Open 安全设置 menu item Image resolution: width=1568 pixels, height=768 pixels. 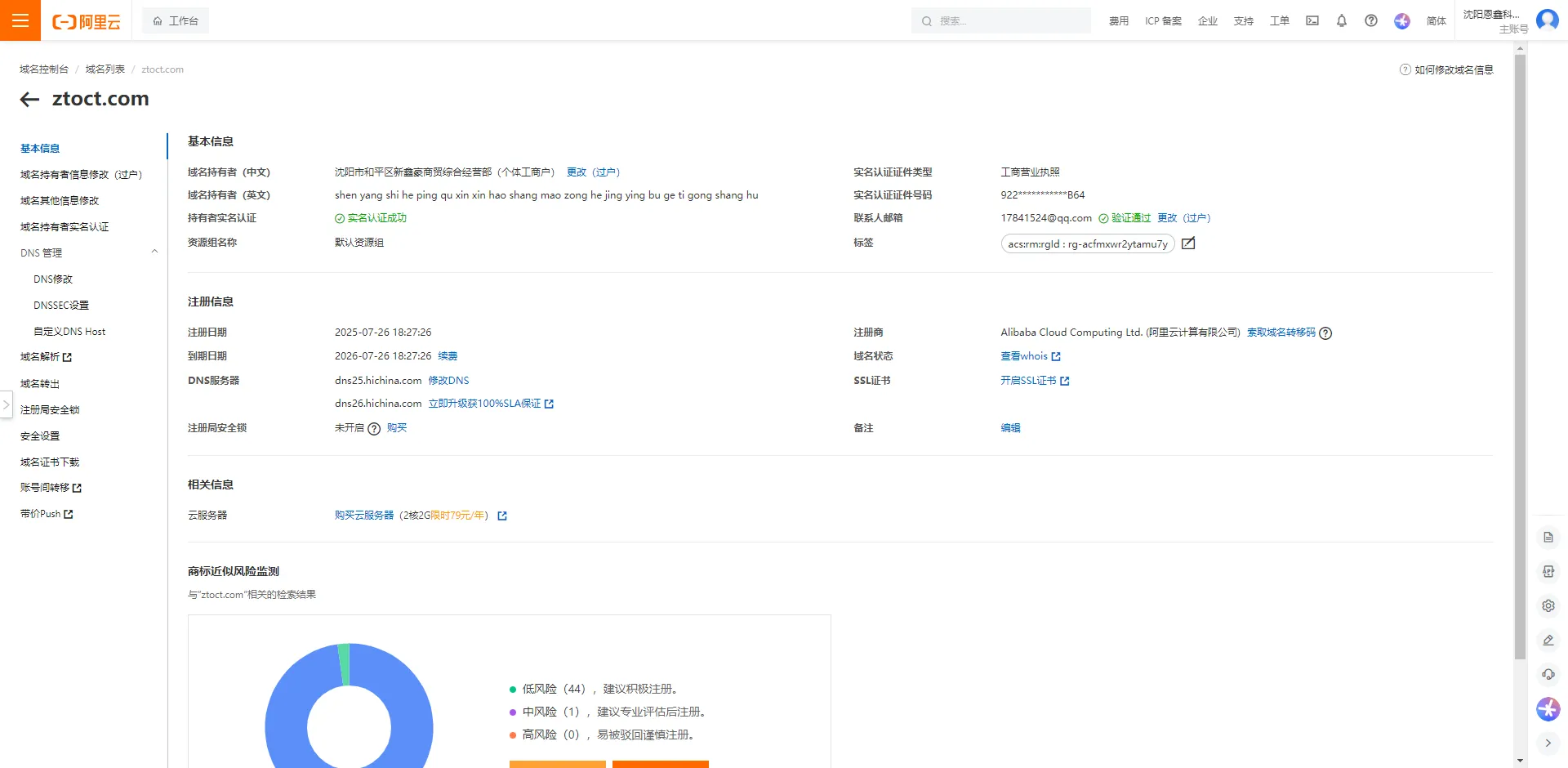click(x=40, y=436)
